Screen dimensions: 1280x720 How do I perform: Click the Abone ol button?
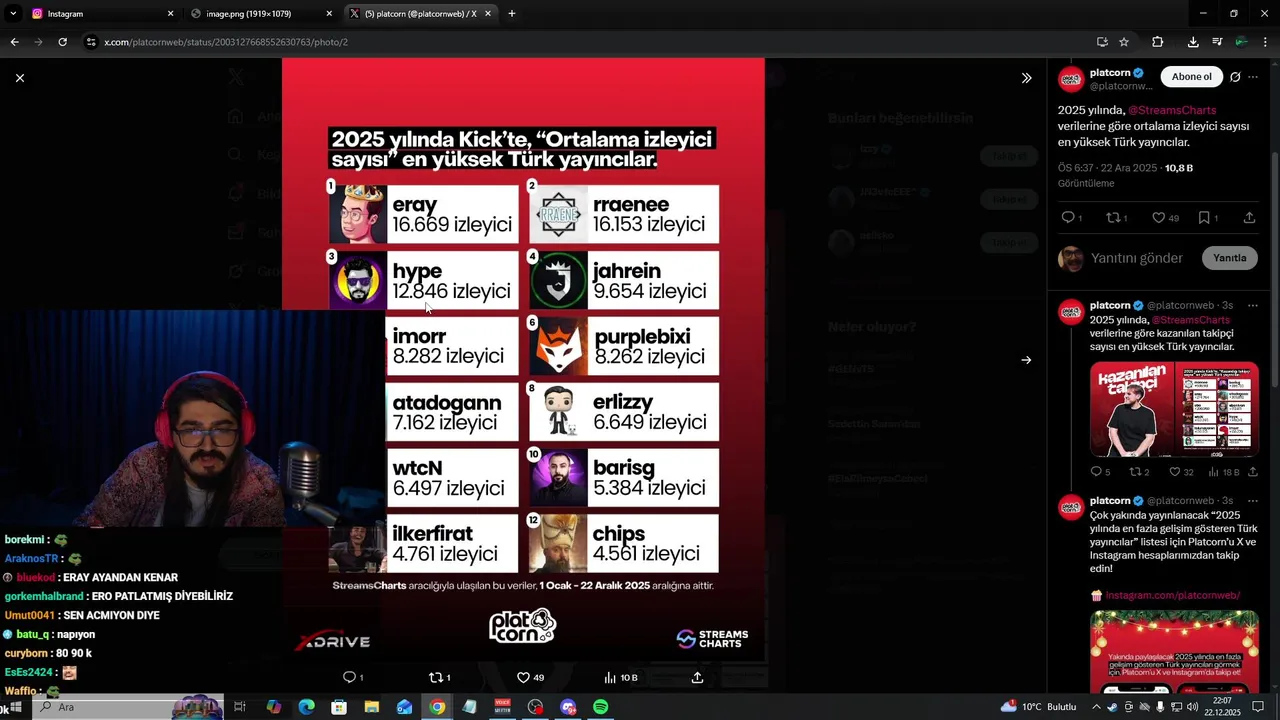pos(1191,77)
